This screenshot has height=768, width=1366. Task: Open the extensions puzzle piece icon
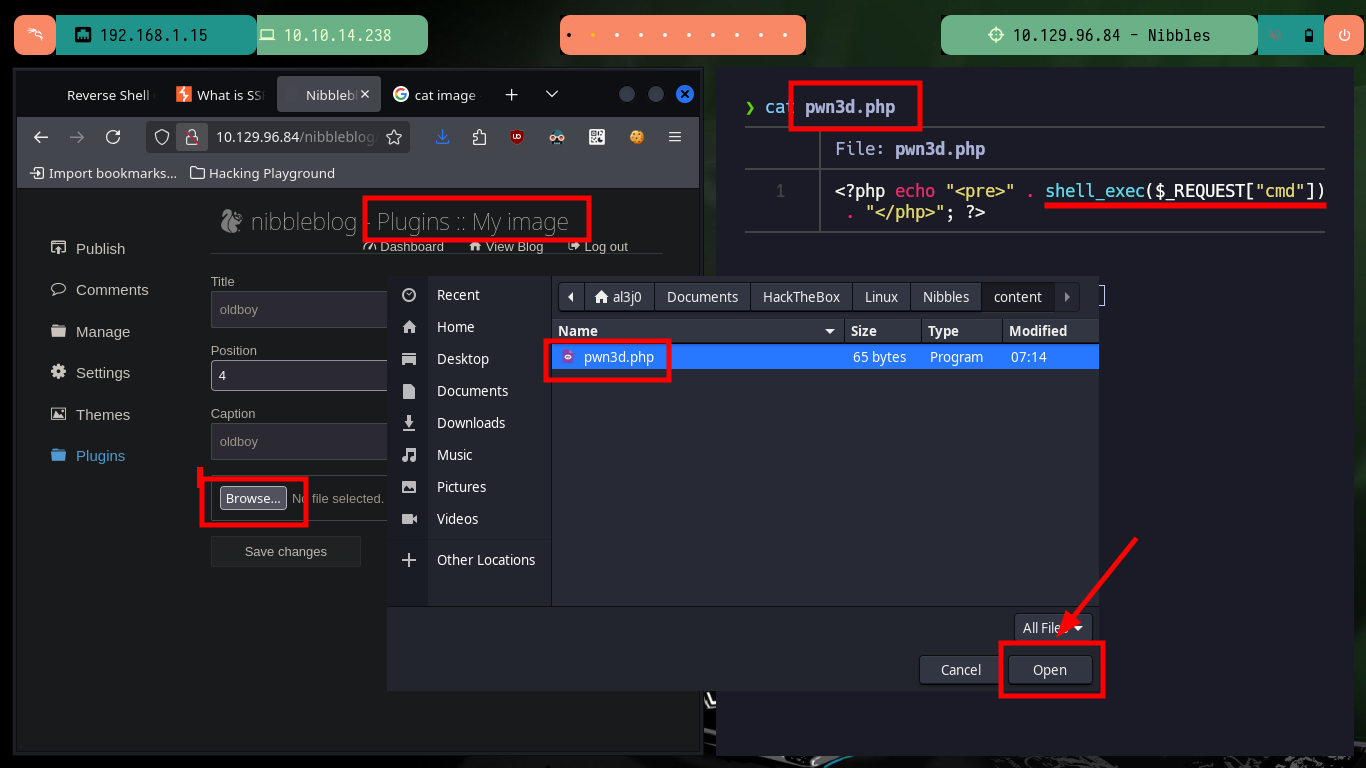(x=479, y=137)
